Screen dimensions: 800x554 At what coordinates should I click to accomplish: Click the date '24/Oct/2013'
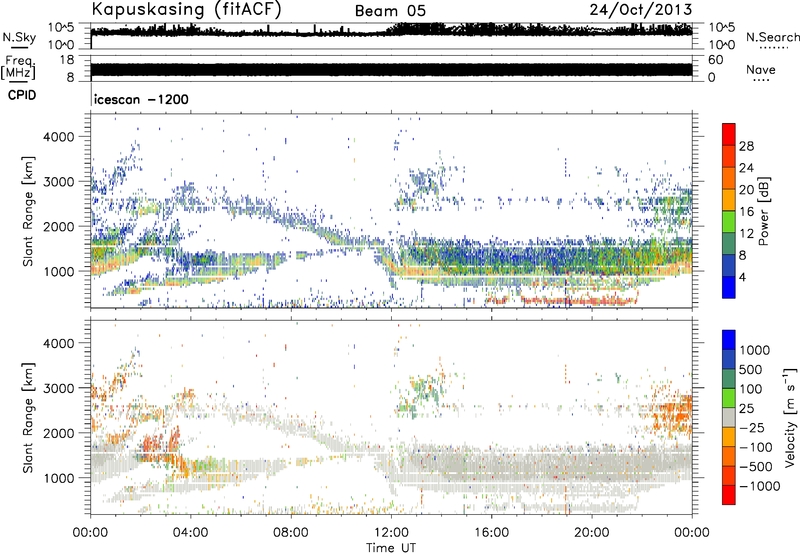coord(641,9)
